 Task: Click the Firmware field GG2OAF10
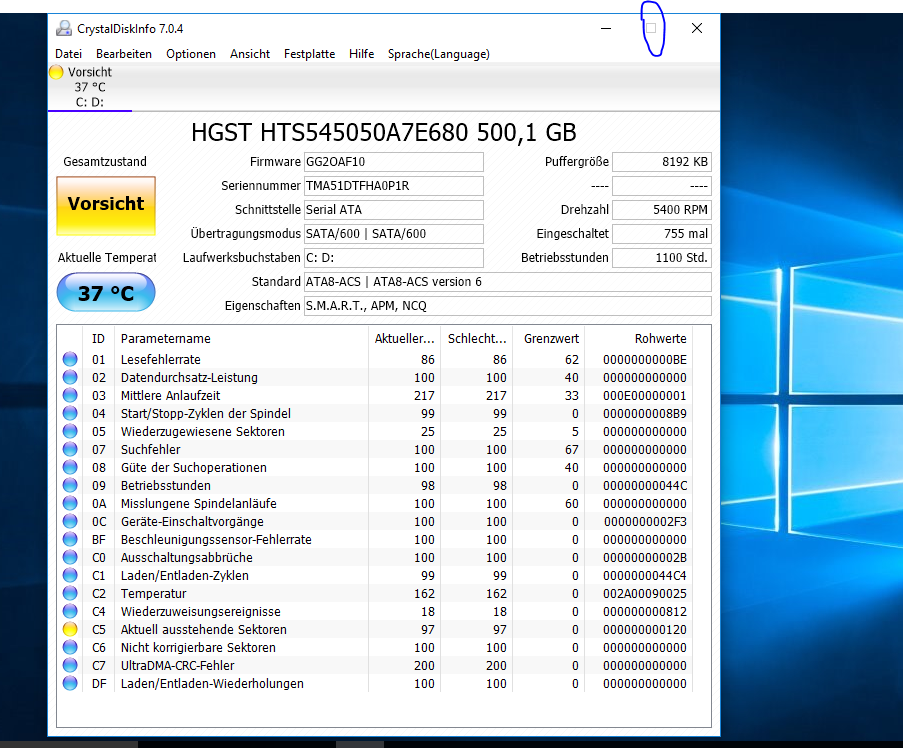pos(394,162)
